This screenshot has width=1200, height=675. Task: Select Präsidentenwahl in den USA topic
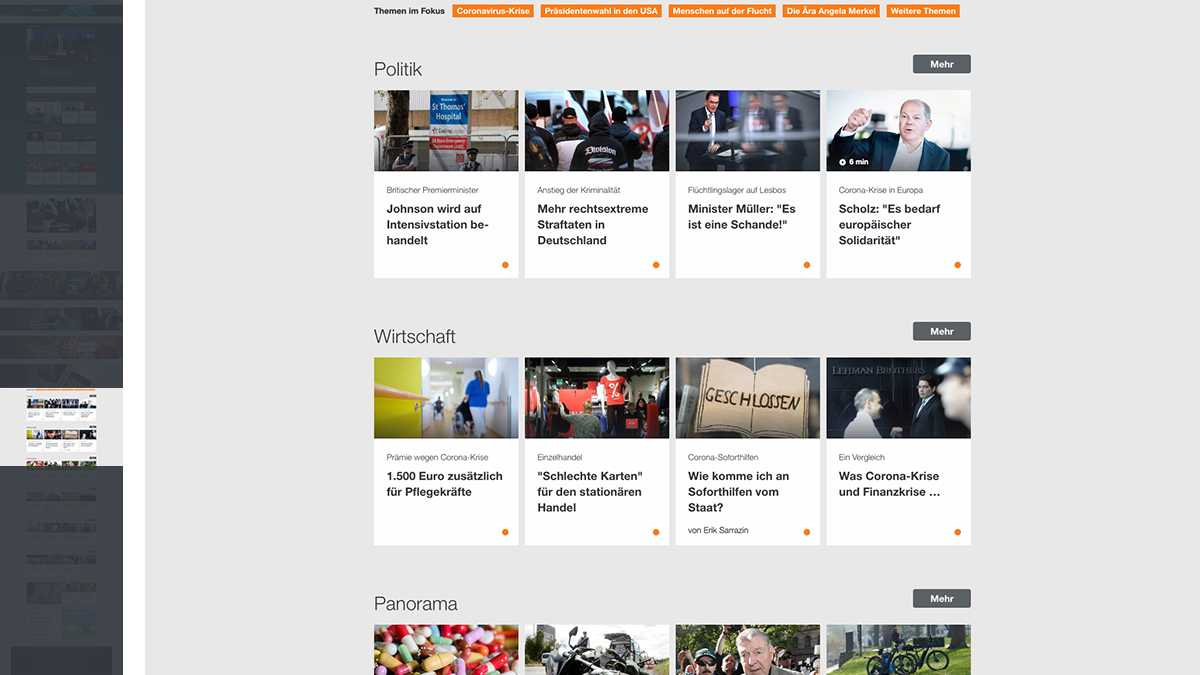pyautogui.click(x=601, y=11)
